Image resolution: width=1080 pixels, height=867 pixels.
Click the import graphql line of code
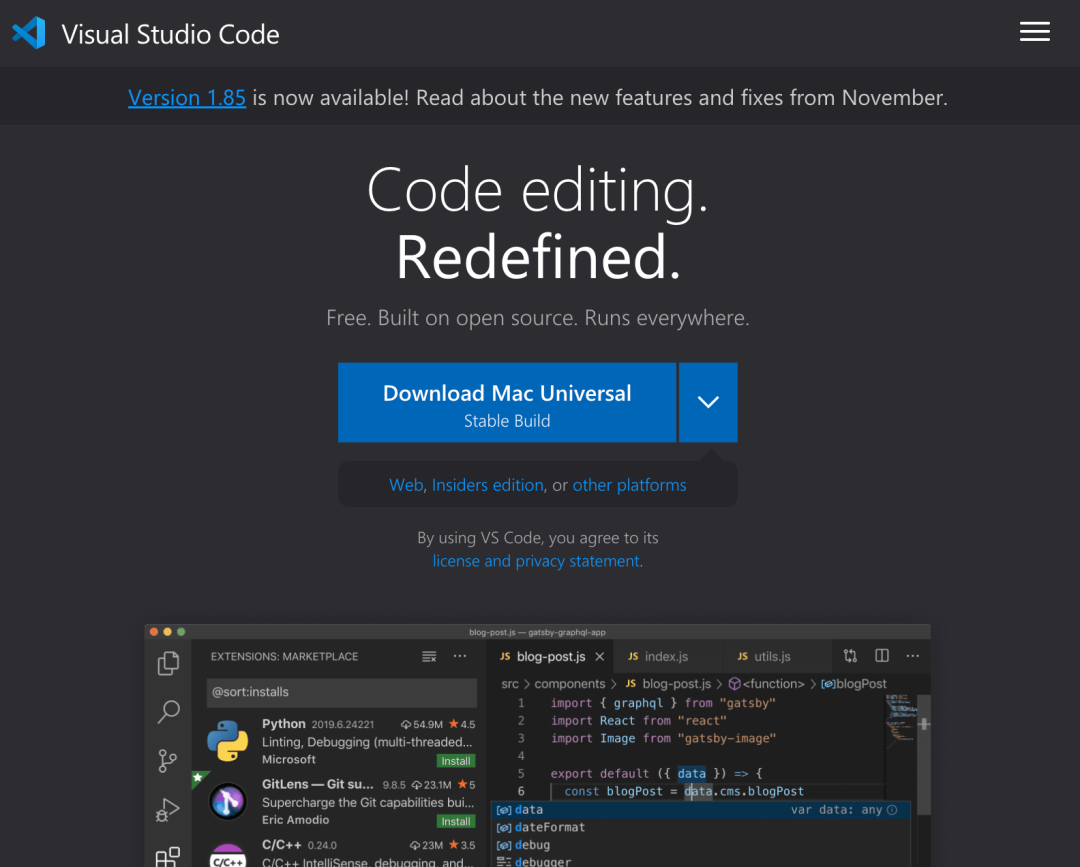pyautogui.click(x=663, y=703)
